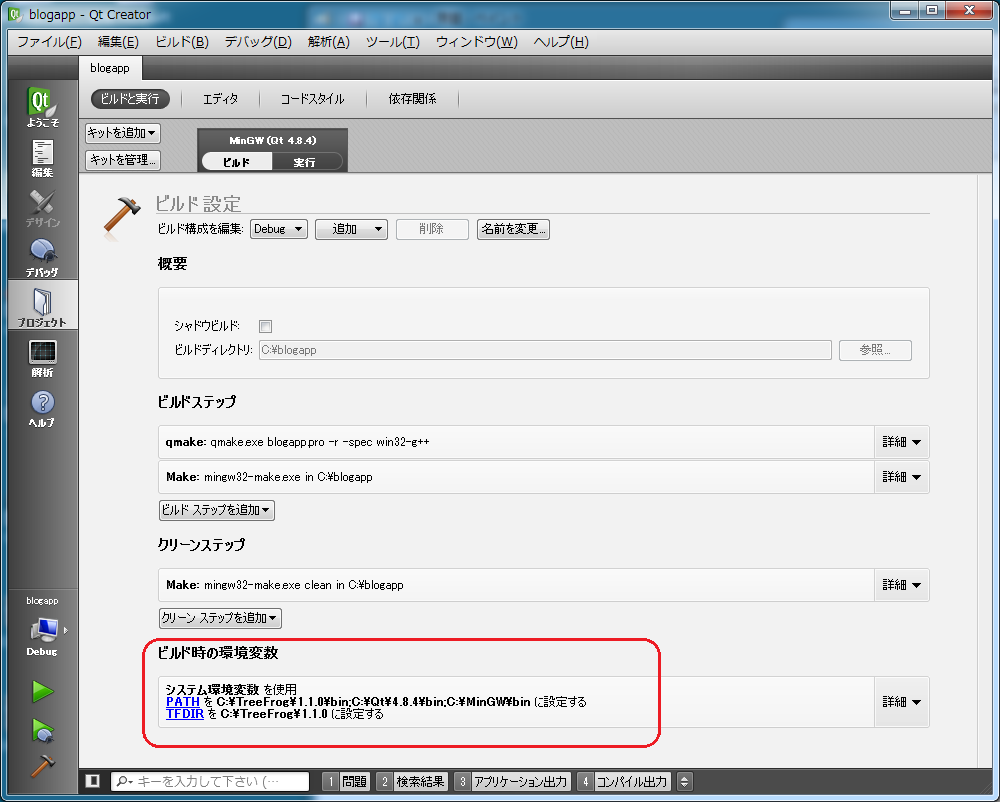Open the クリーン ステップを追加 dropdown
1000x802 pixels.
pyautogui.click(x=220, y=618)
